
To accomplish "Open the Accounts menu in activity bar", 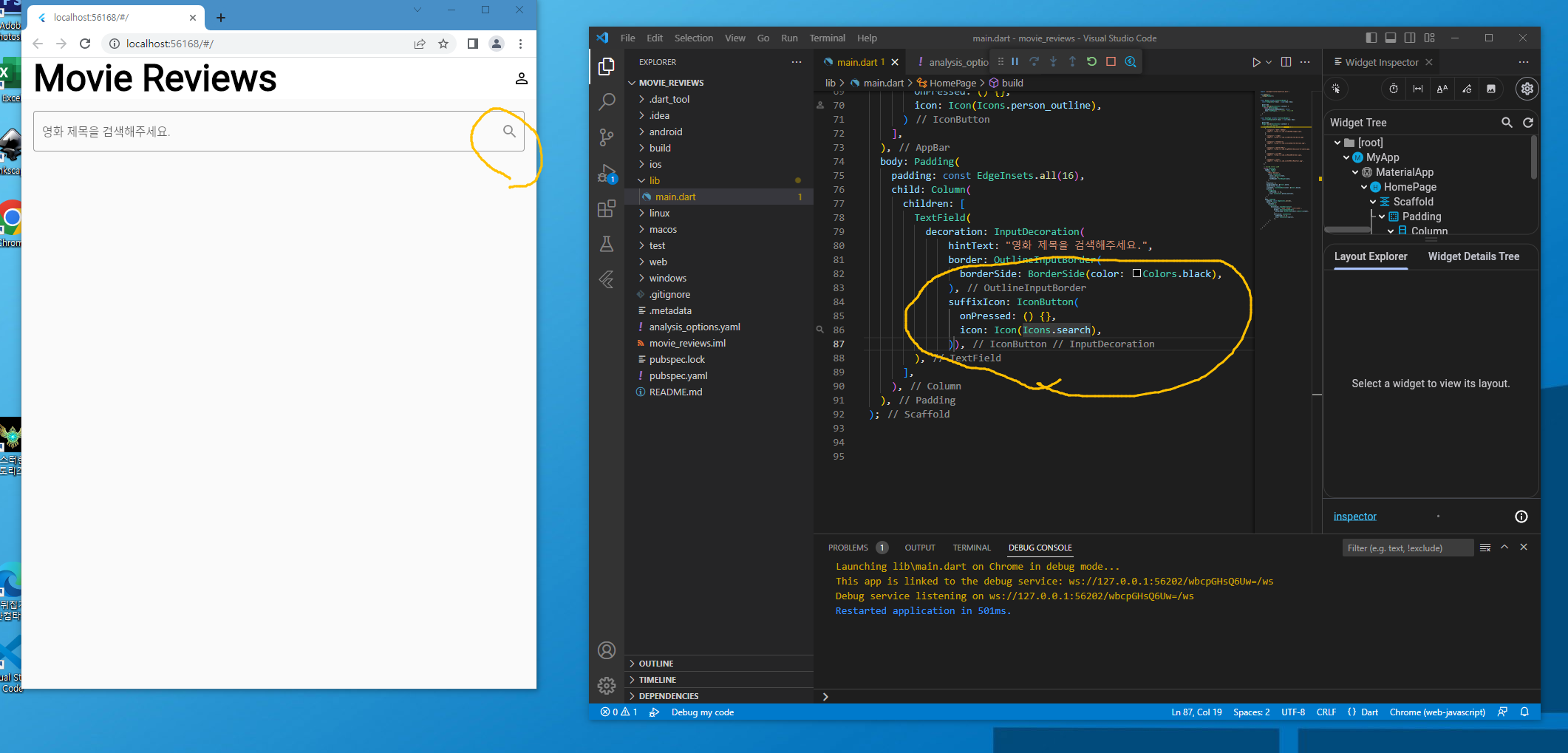I will (607, 650).
